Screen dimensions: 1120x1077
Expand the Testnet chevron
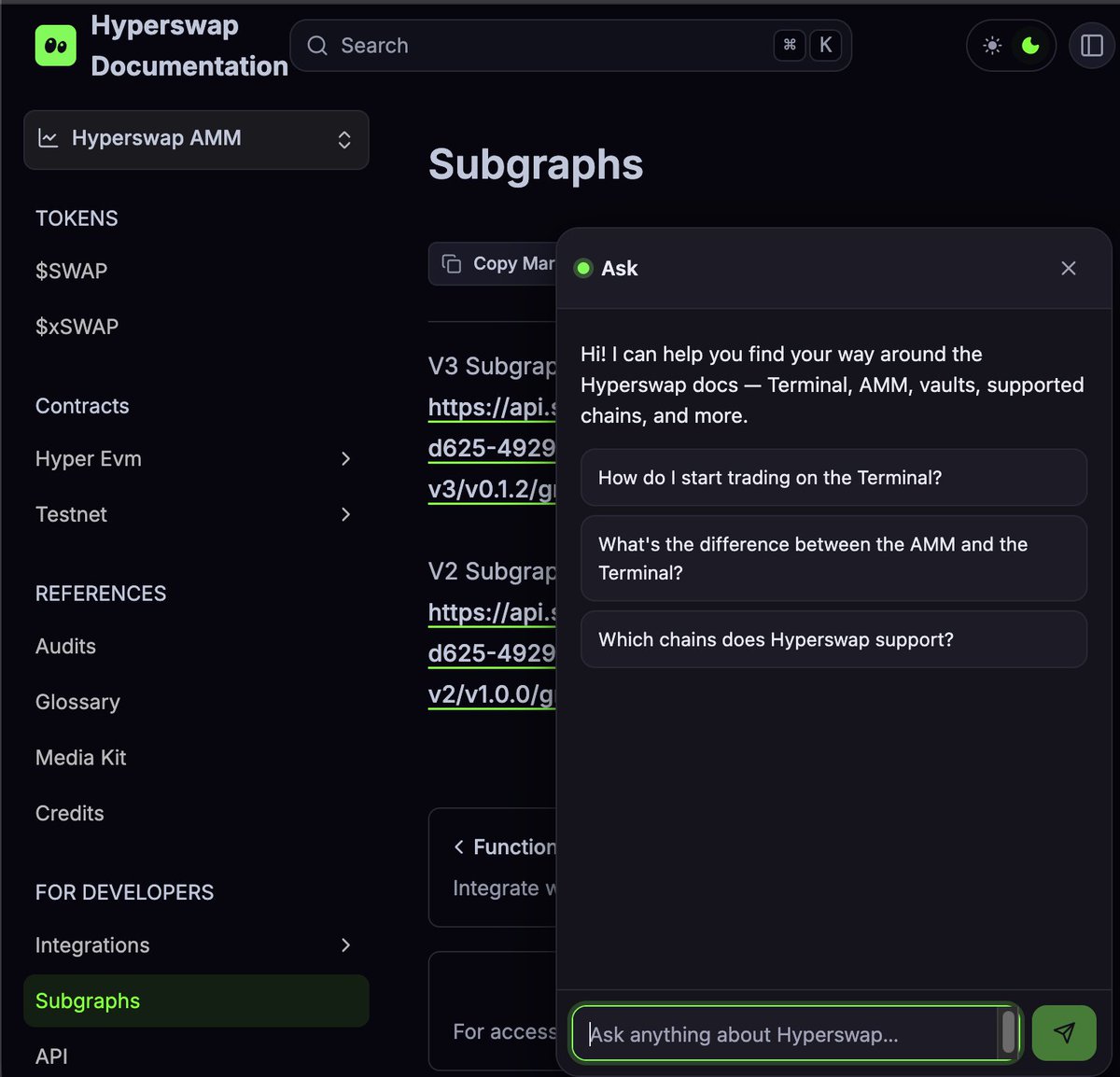tap(345, 514)
